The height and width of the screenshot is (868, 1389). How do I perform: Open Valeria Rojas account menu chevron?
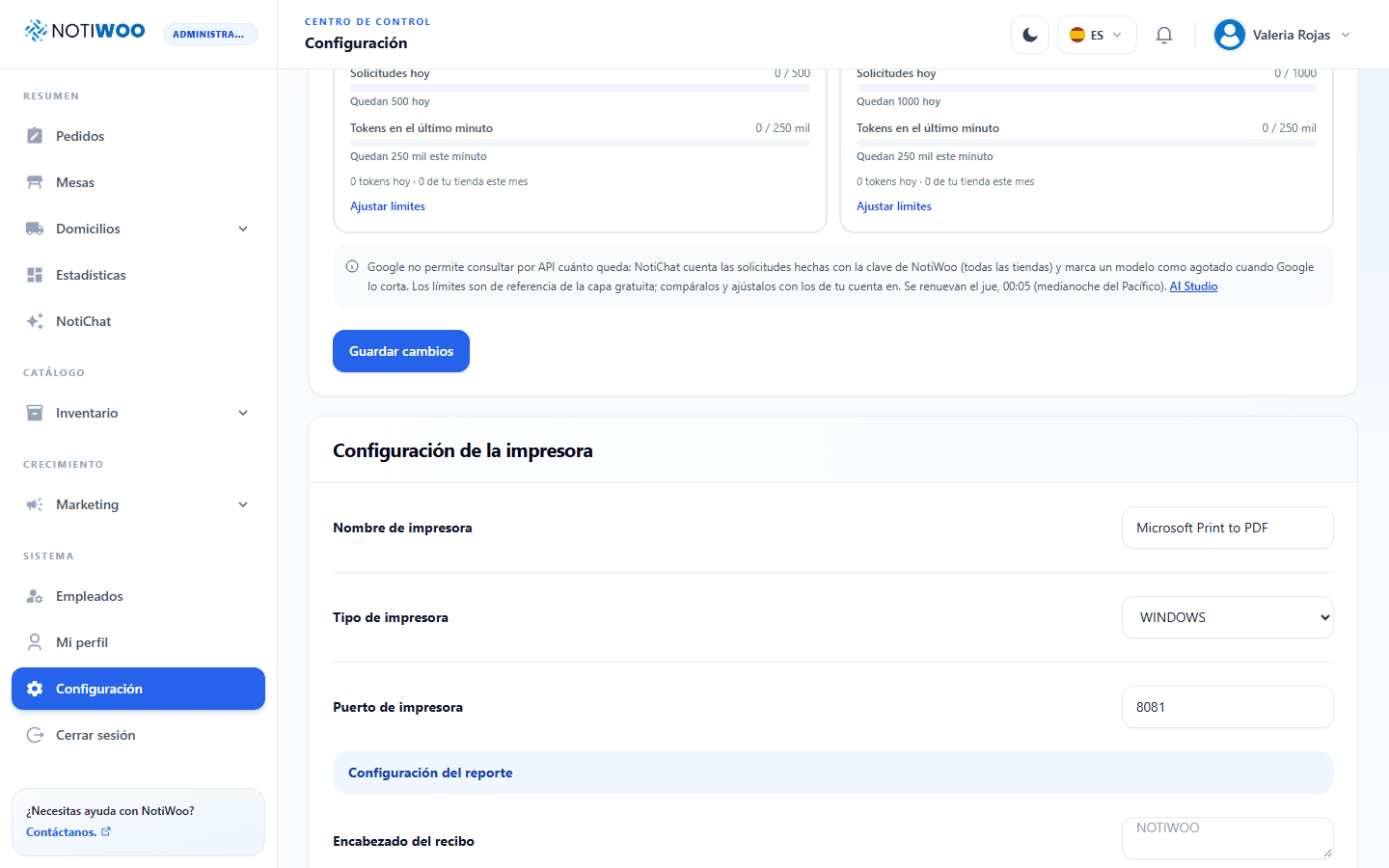pos(1346,35)
